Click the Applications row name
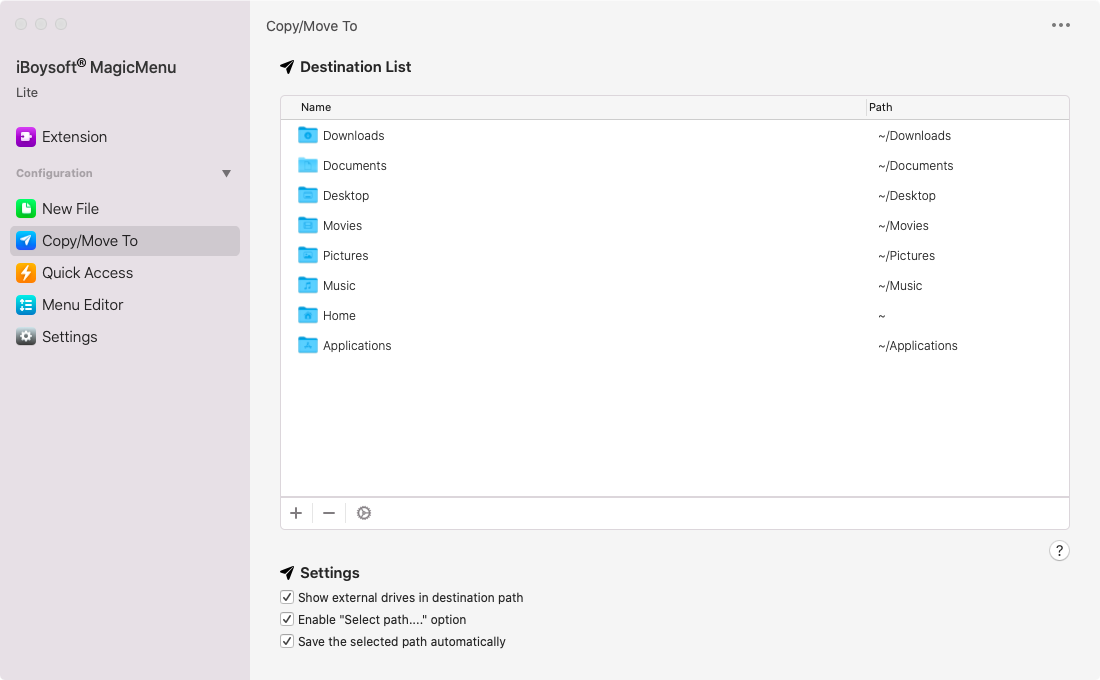Screen dimensions: 1100x680 tap(357, 346)
